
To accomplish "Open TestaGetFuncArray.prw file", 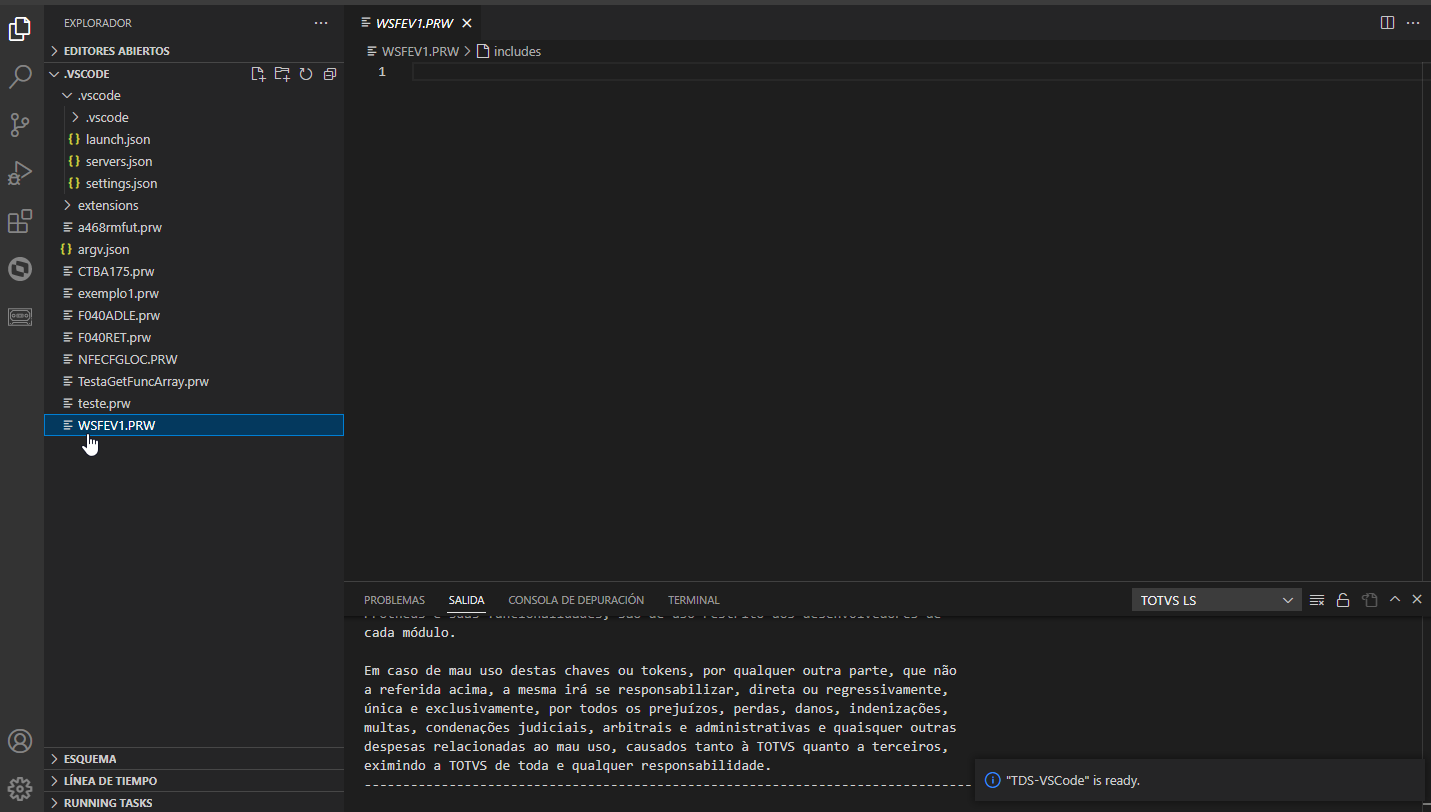I will (x=194, y=382).
